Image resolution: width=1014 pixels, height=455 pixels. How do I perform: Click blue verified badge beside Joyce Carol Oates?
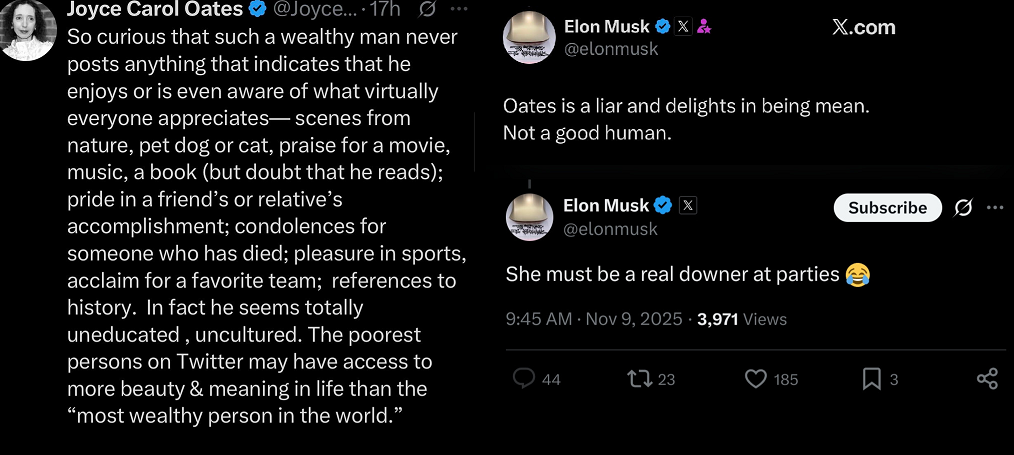pos(257,9)
